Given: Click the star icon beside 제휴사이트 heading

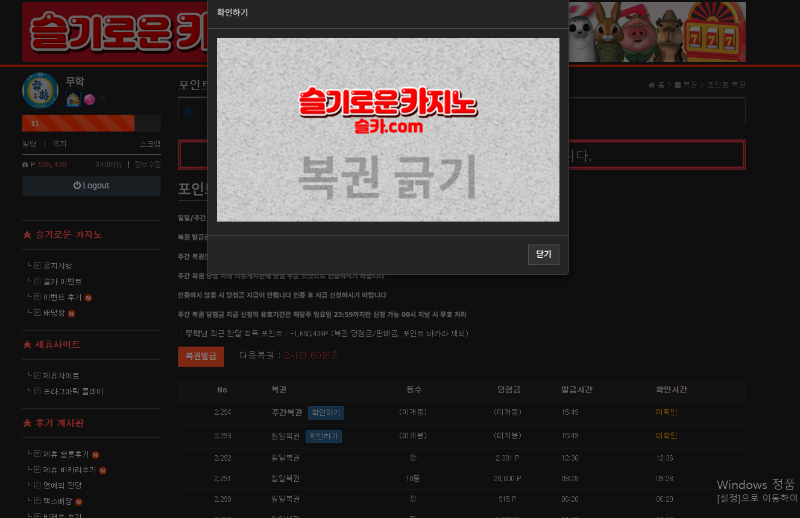Looking at the screenshot, I should 27,344.
